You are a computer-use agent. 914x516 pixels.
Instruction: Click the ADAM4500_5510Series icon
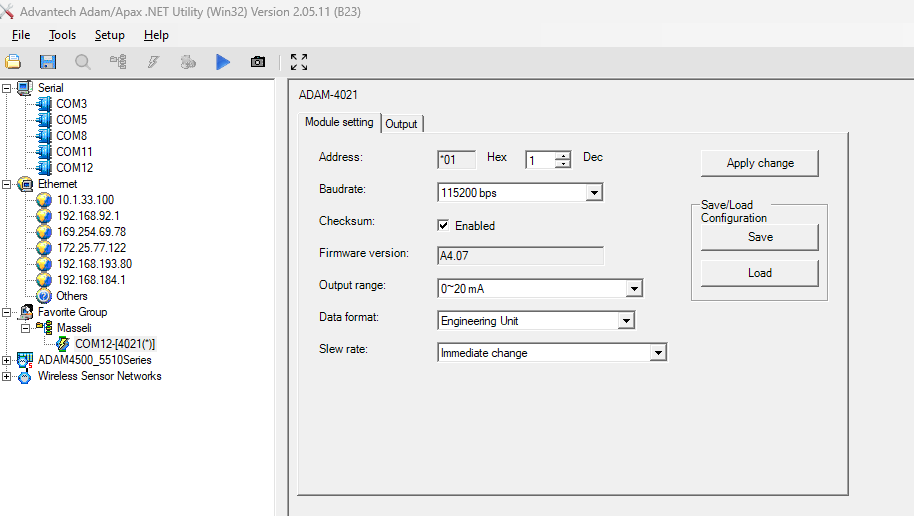coord(24,360)
